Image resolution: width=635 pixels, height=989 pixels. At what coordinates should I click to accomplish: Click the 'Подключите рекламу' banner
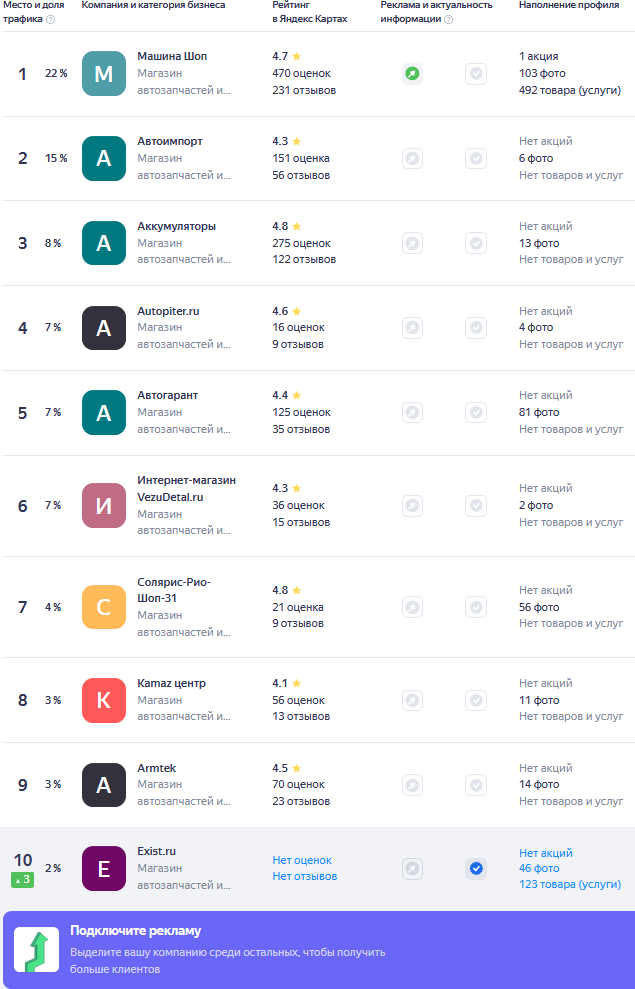(x=318, y=950)
